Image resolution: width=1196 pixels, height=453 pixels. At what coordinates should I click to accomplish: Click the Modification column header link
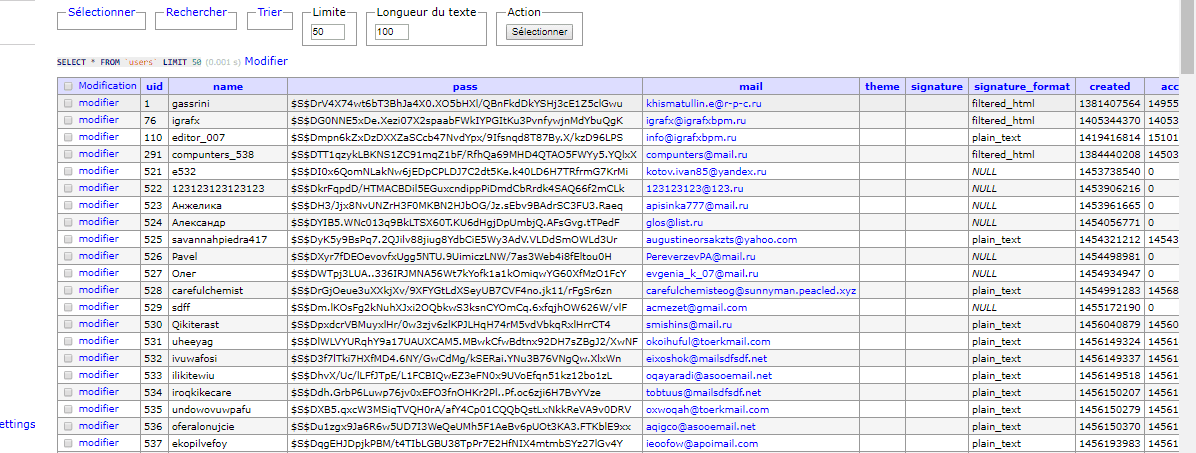(x=108, y=86)
